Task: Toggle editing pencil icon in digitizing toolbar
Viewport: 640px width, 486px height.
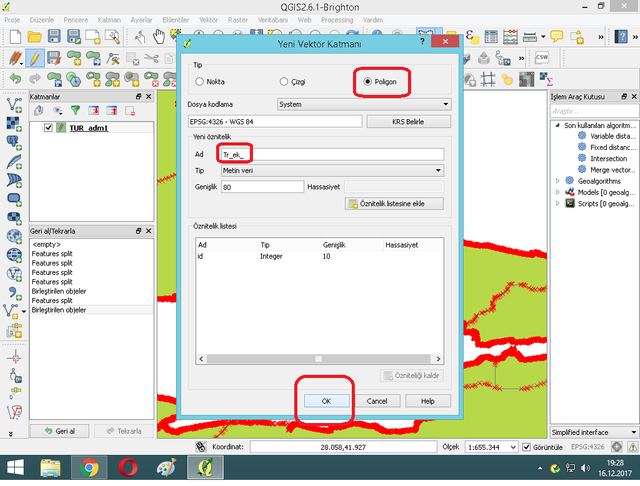Action: click(x=35, y=58)
